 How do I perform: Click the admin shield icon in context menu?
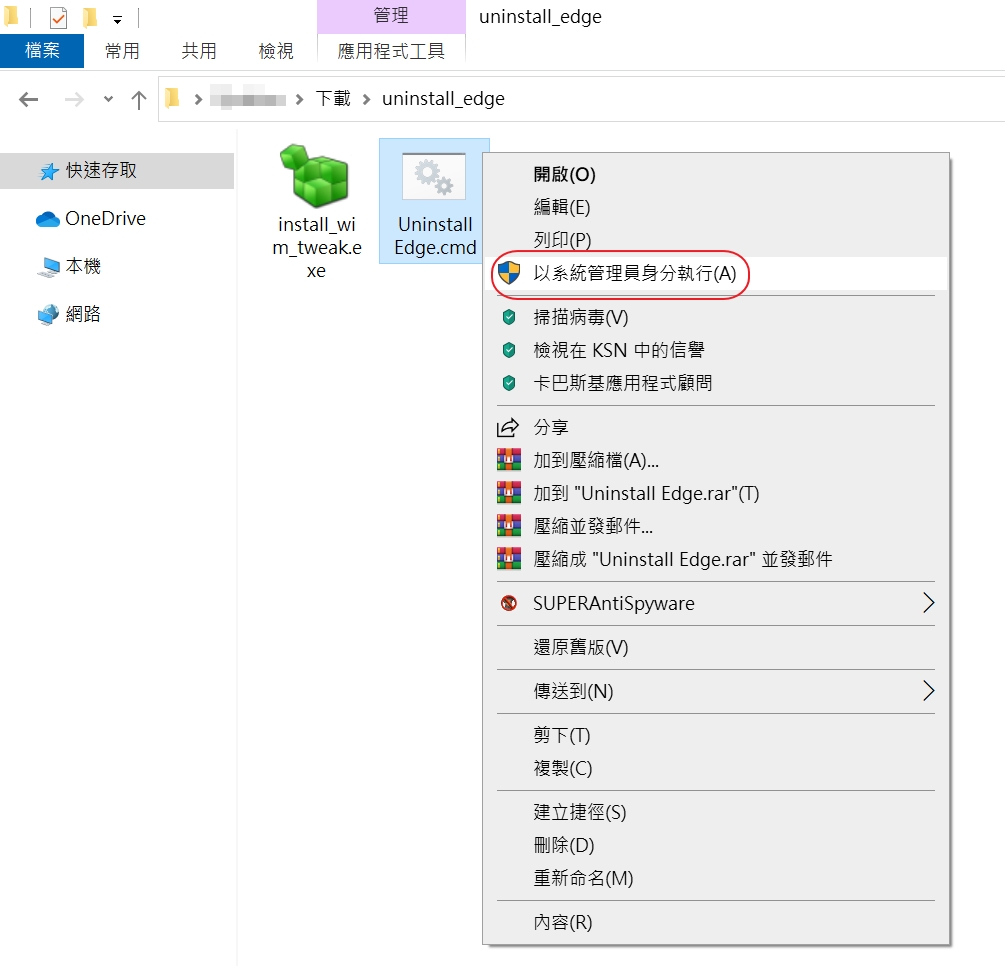coord(509,273)
